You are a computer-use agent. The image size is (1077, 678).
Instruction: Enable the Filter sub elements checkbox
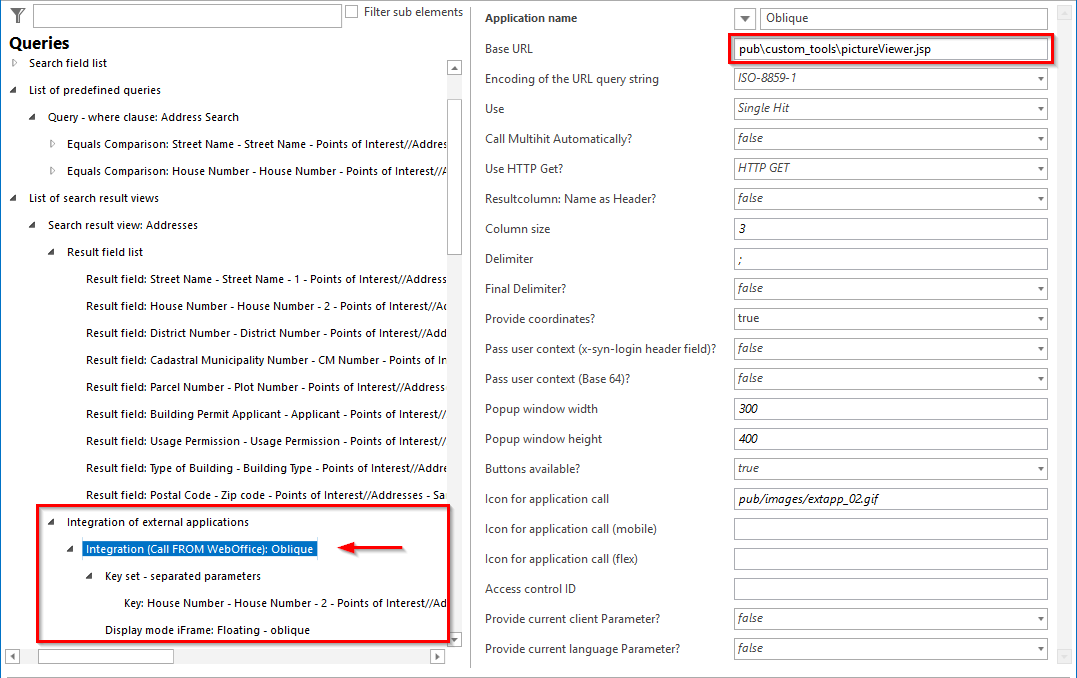click(x=351, y=11)
